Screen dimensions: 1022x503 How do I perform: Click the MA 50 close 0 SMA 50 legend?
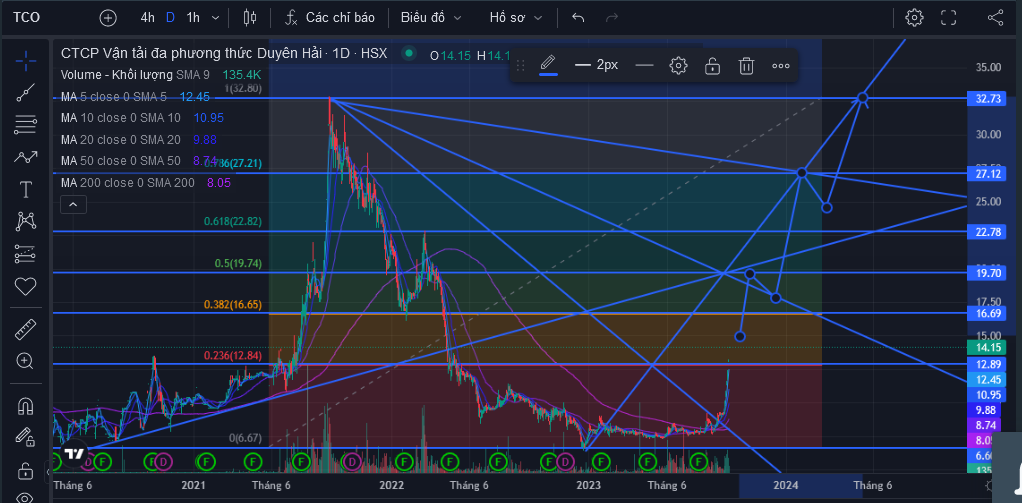pyautogui.click(x=139, y=160)
